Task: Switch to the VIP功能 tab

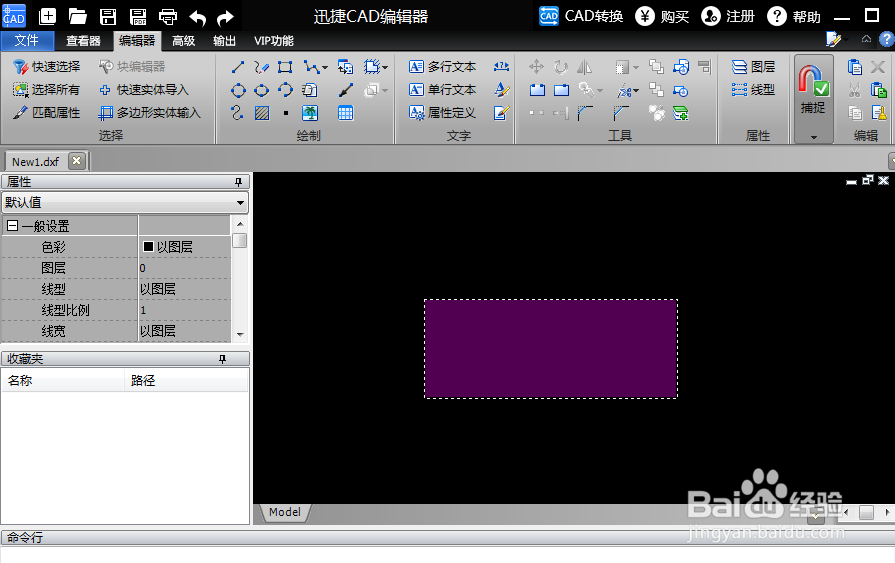Action: (274, 41)
